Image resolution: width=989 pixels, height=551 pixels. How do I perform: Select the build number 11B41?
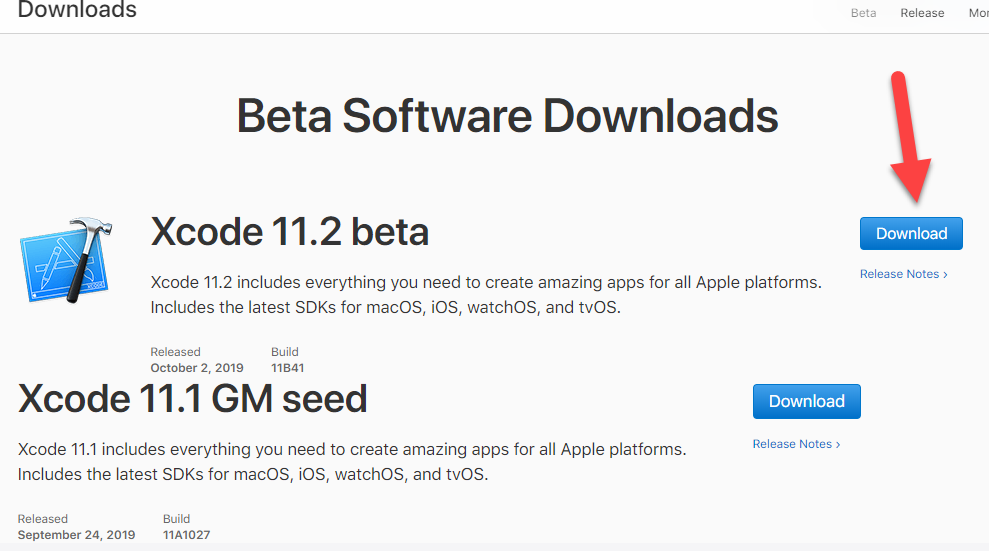point(288,368)
